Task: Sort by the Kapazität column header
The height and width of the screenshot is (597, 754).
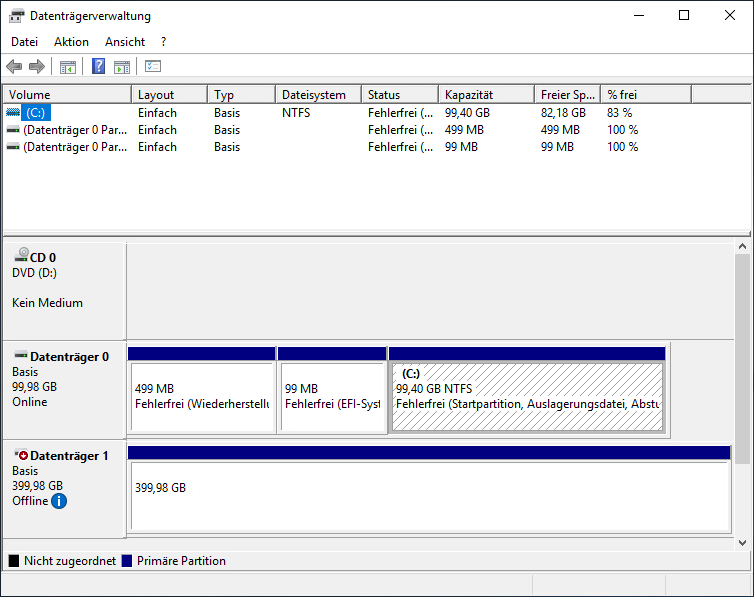Action: click(x=485, y=95)
